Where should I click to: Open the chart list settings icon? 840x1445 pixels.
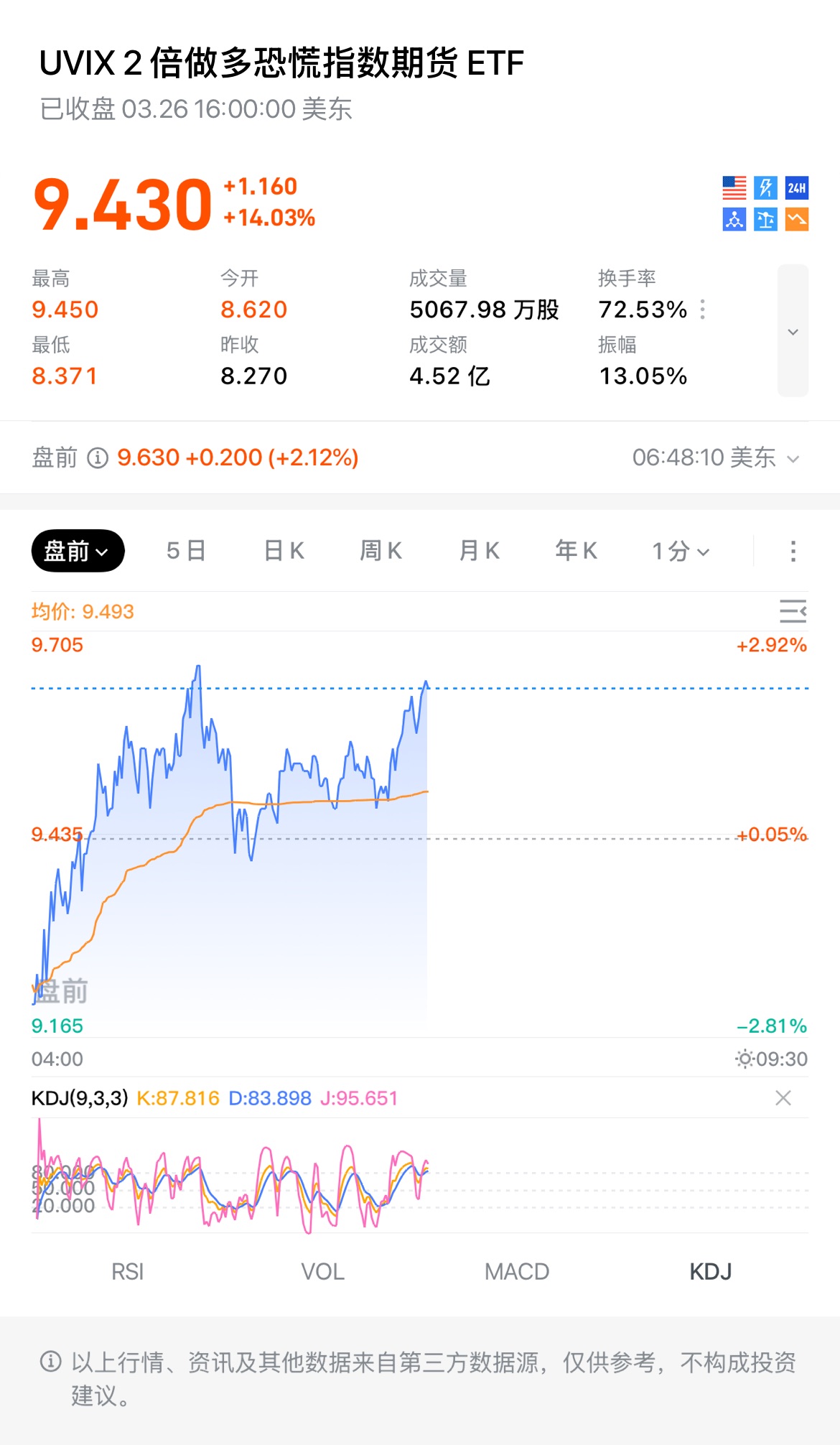tap(793, 611)
